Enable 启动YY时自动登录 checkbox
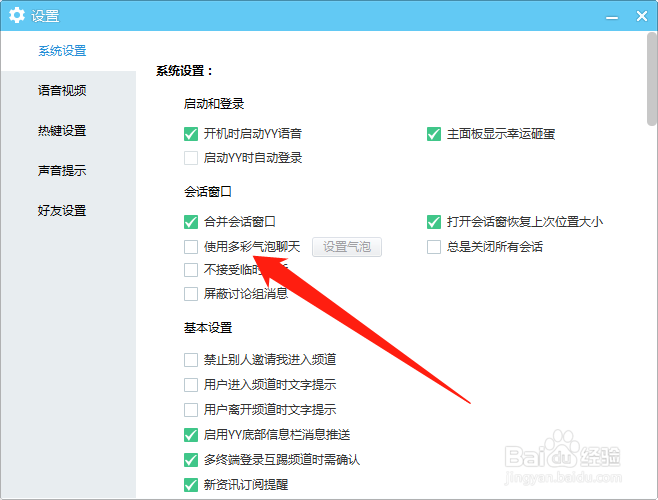The image size is (658, 500). click(191, 158)
